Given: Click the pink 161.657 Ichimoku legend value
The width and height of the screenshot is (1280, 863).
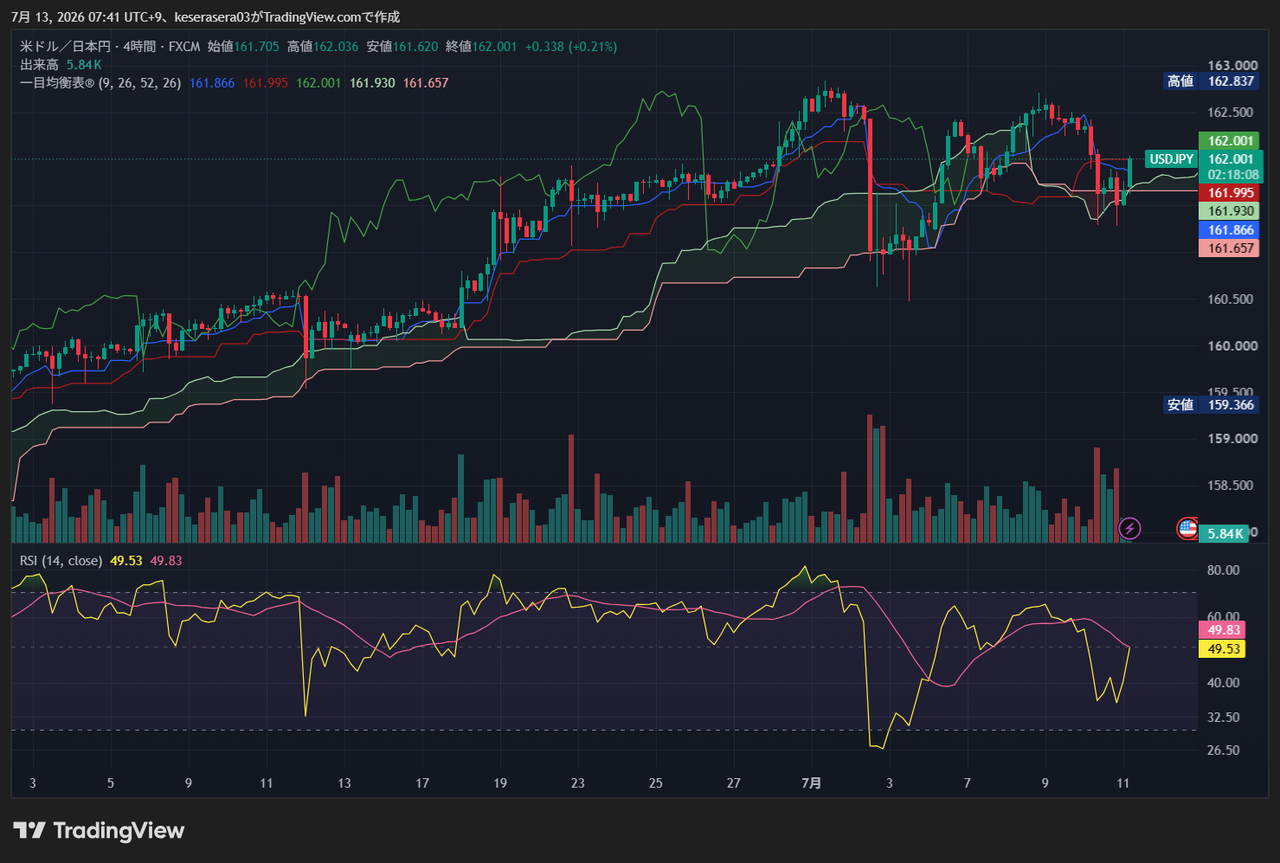Looking at the screenshot, I should pos(427,83).
